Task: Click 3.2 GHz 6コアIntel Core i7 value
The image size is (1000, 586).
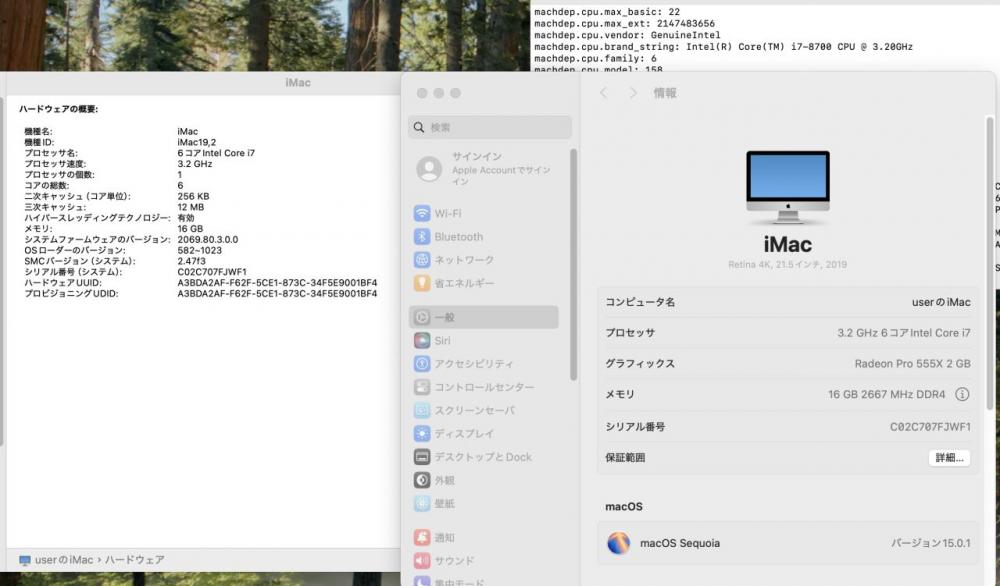Action: (904, 333)
